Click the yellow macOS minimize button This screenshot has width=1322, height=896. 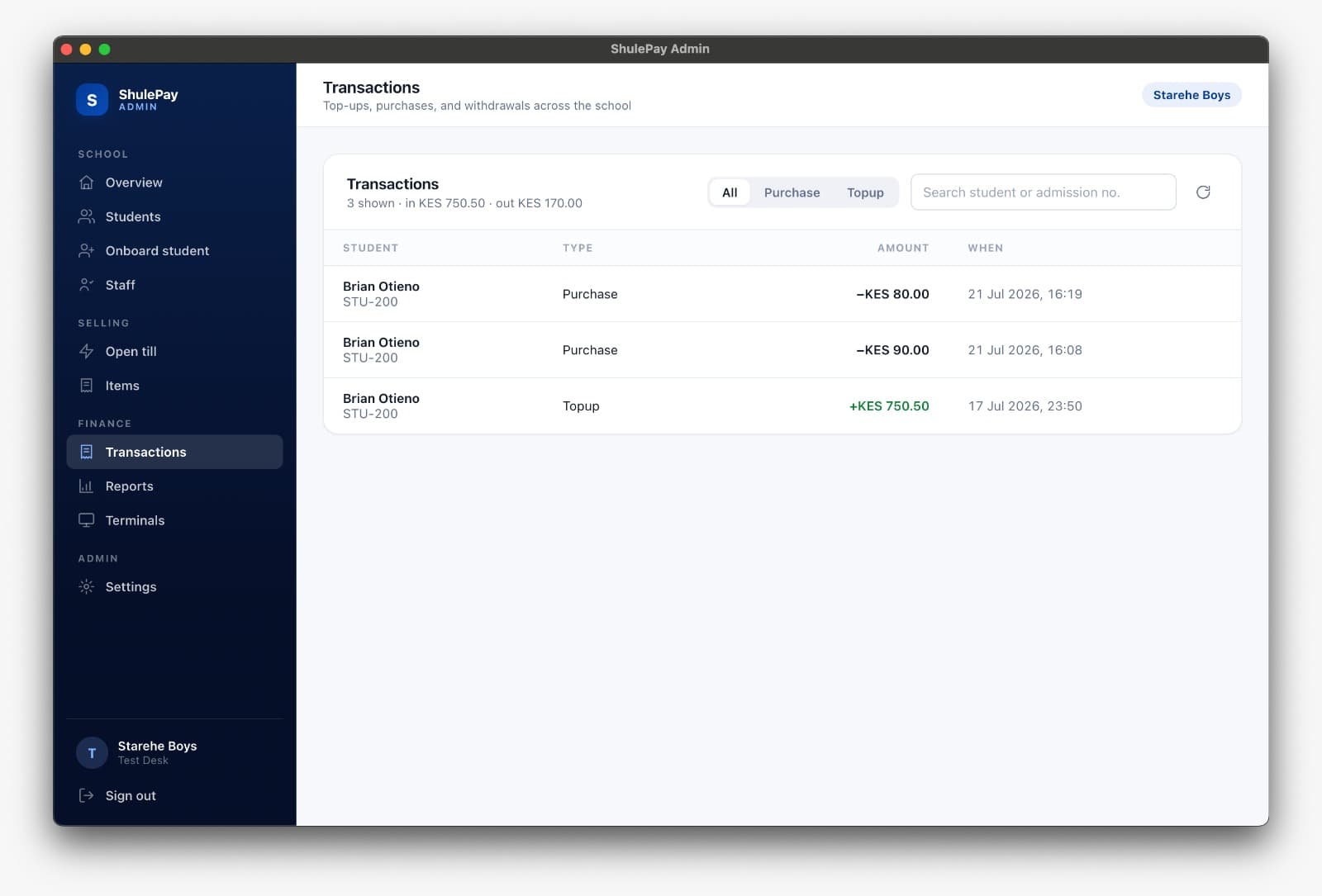pos(85,49)
